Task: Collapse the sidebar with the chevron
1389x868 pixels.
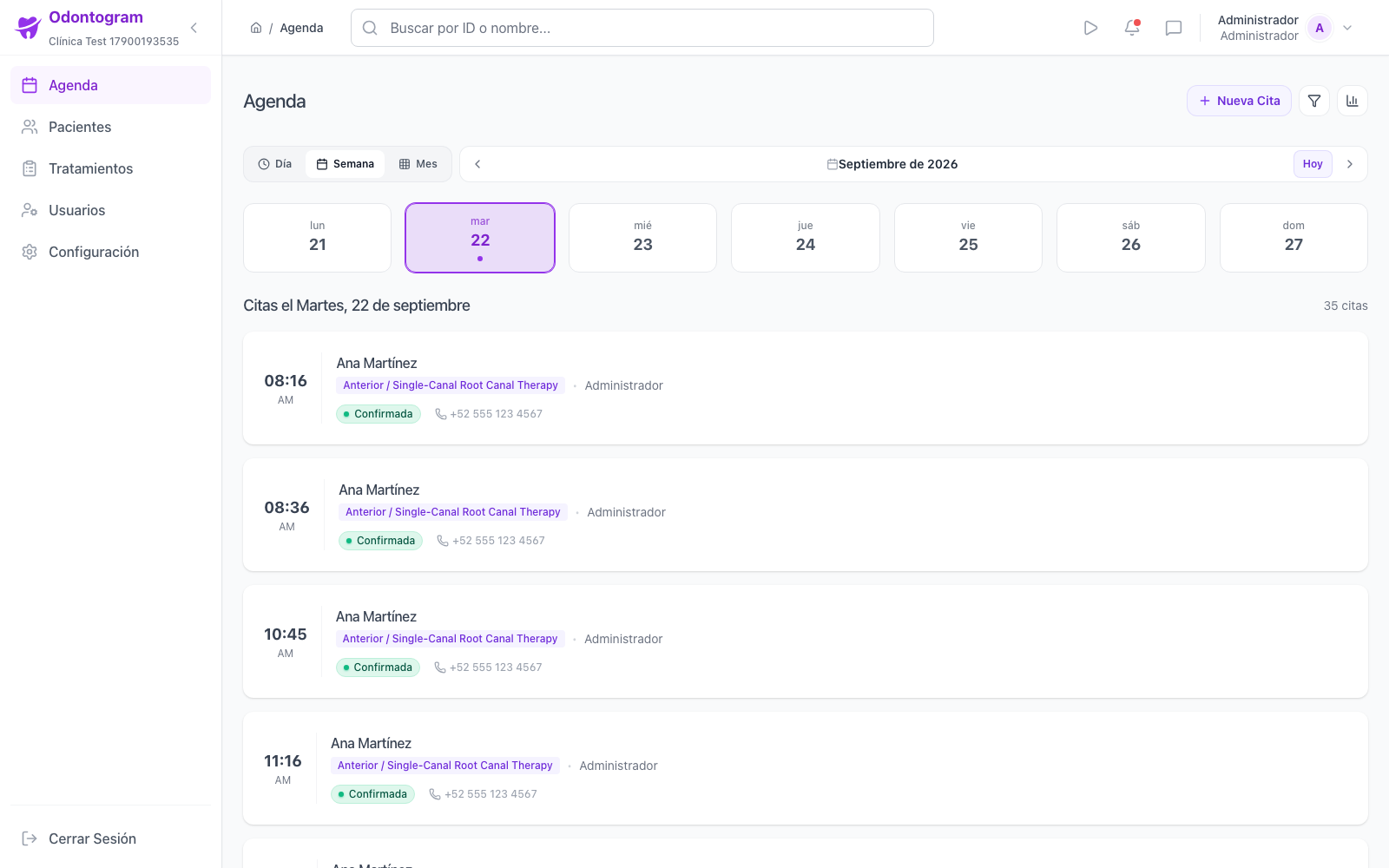Action: pos(194,28)
